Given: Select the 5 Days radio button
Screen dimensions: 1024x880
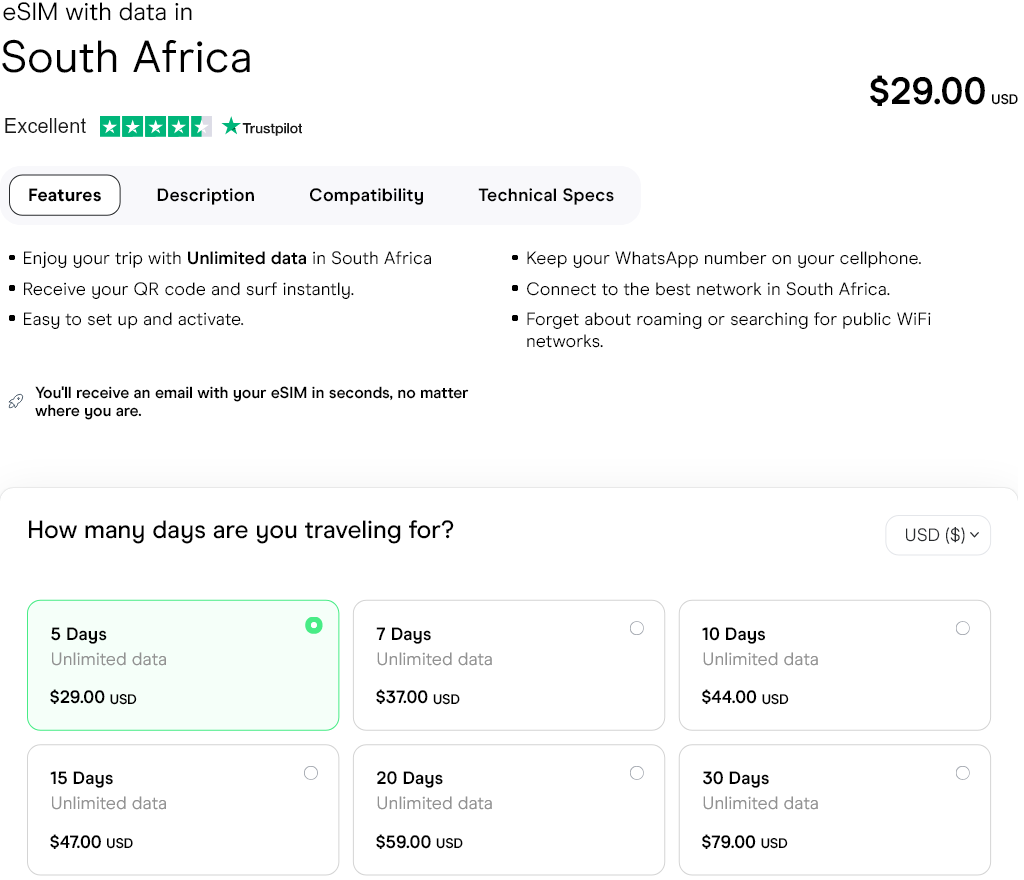Looking at the screenshot, I should [x=314, y=625].
